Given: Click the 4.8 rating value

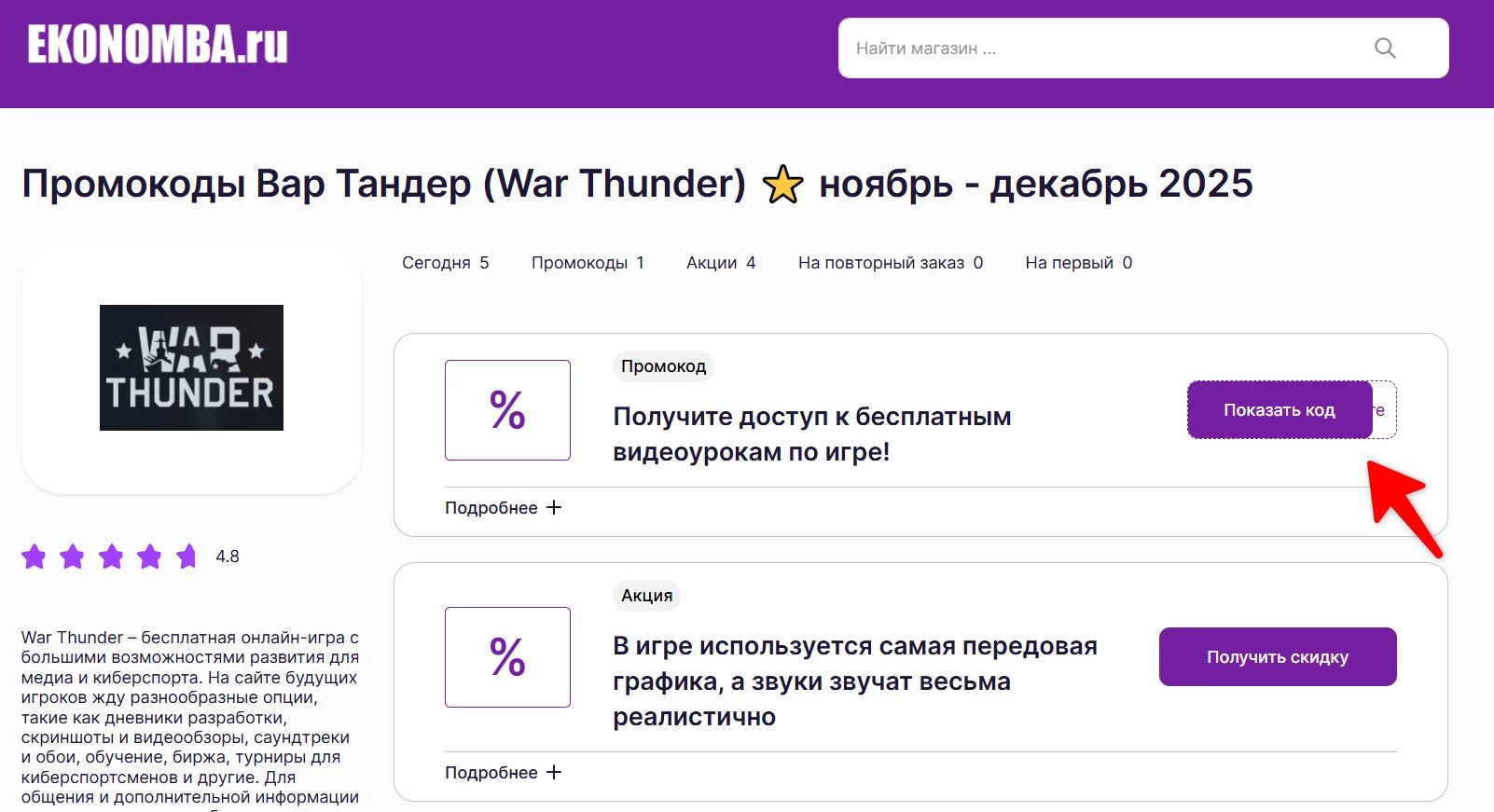Looking at the screenshot, I should (x=228, y=557).
